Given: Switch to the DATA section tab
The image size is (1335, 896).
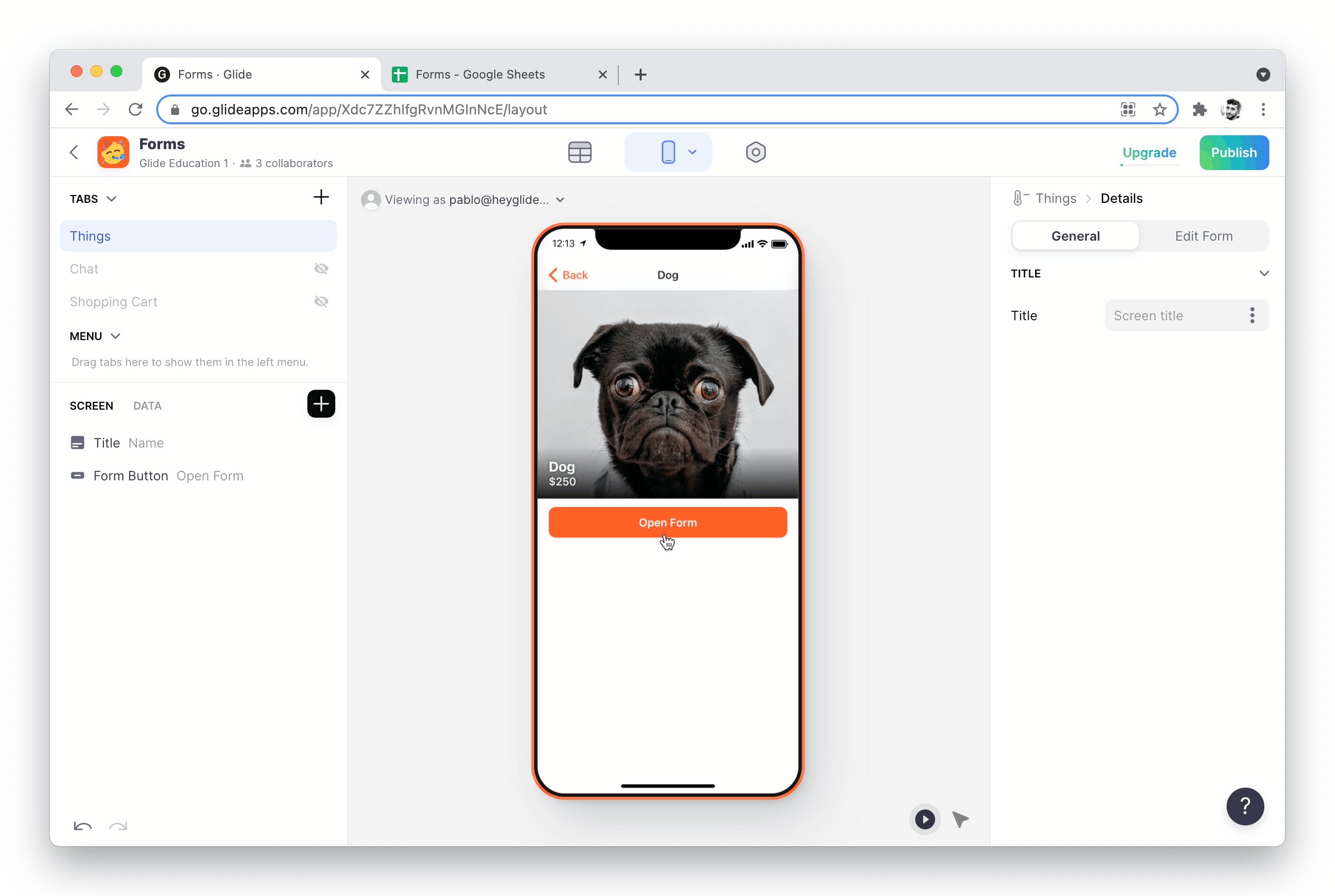Looking at the screenshot, I should (147, 406).
